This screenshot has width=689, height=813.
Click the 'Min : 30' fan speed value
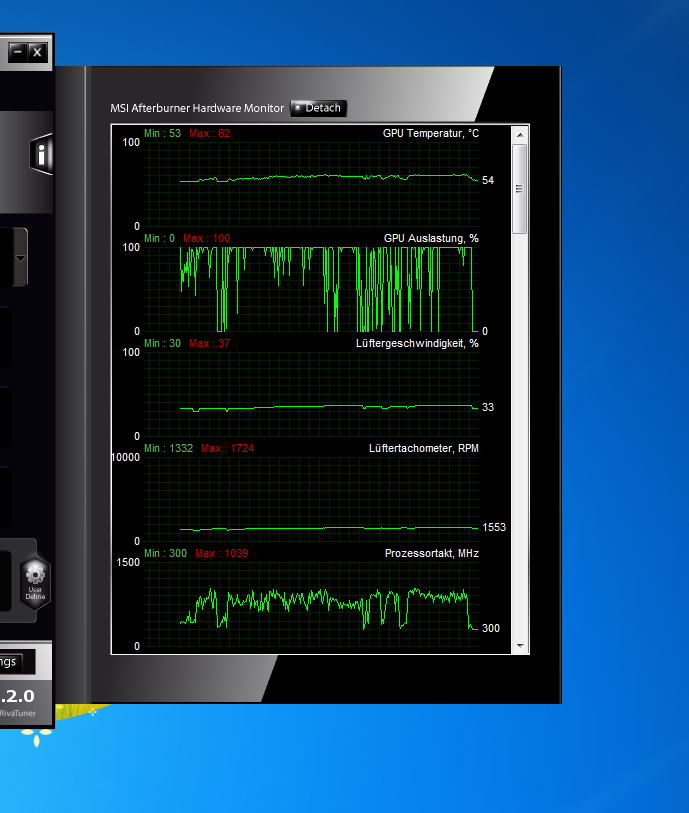162,343
